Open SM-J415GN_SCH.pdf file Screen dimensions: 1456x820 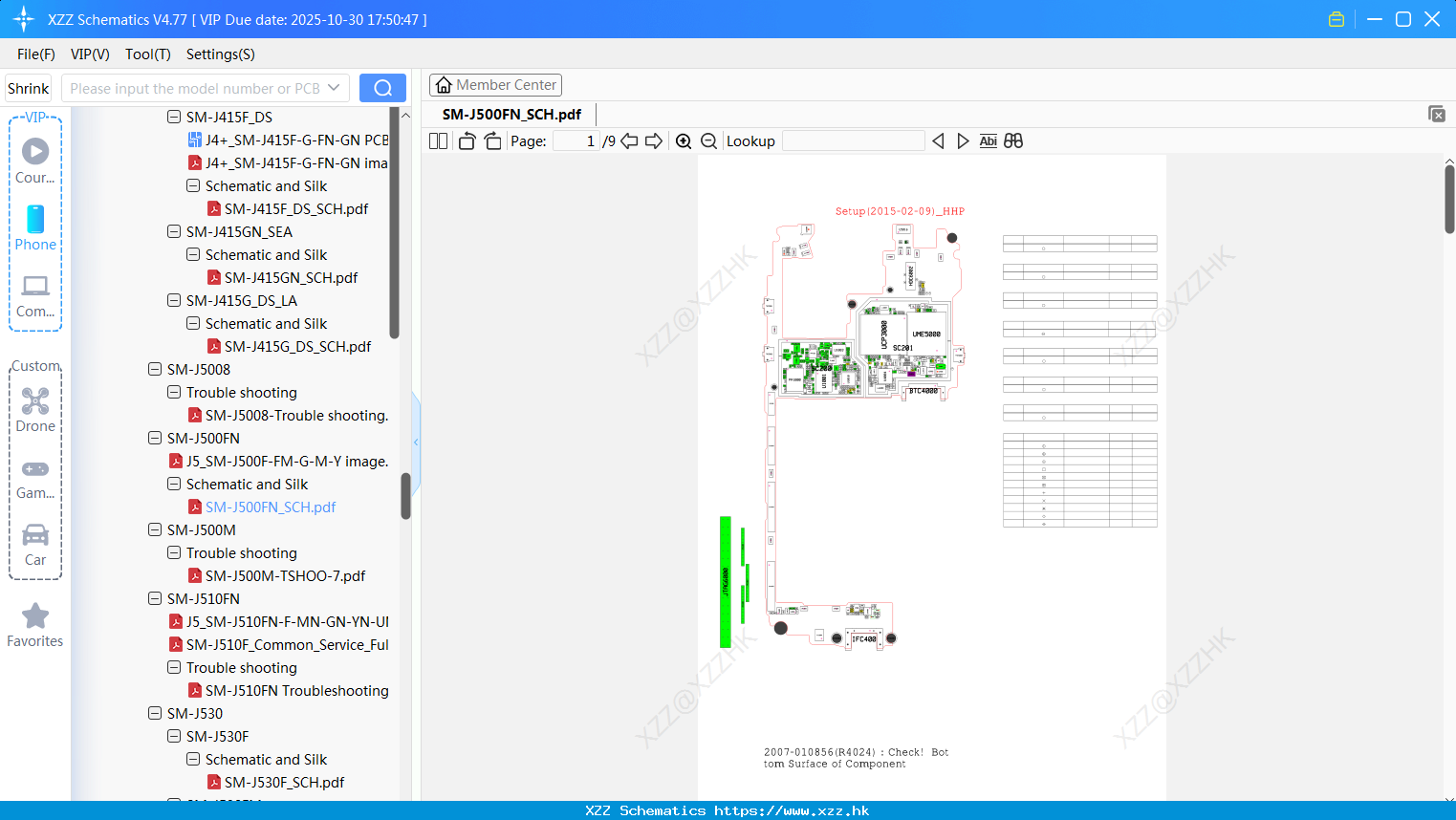291,277
